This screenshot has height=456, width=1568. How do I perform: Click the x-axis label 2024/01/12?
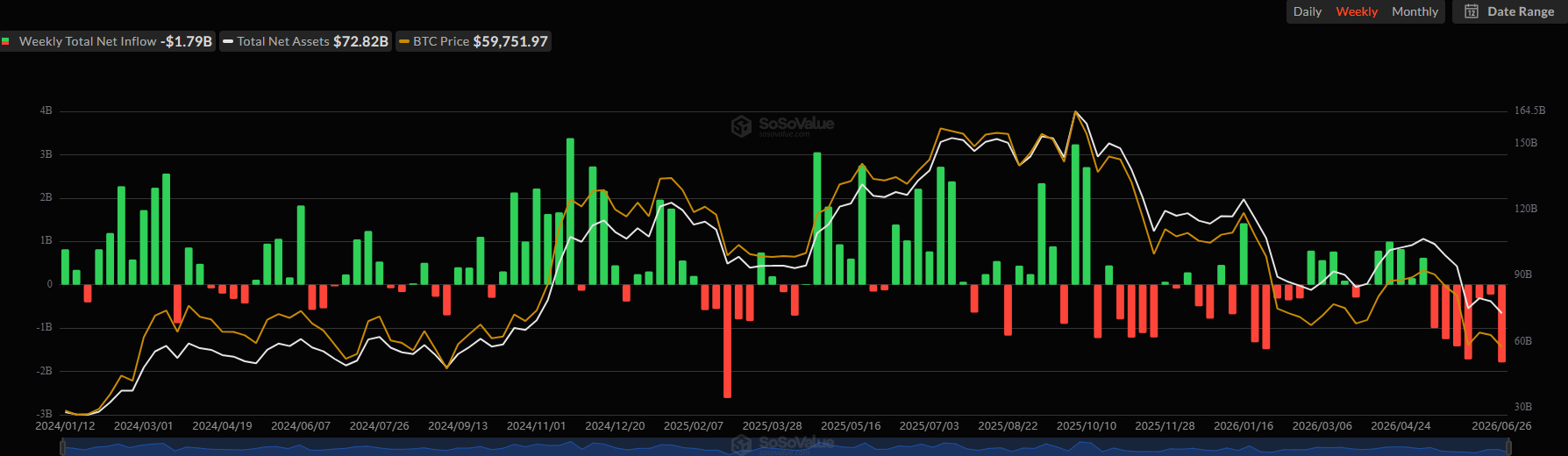[65, 425]
